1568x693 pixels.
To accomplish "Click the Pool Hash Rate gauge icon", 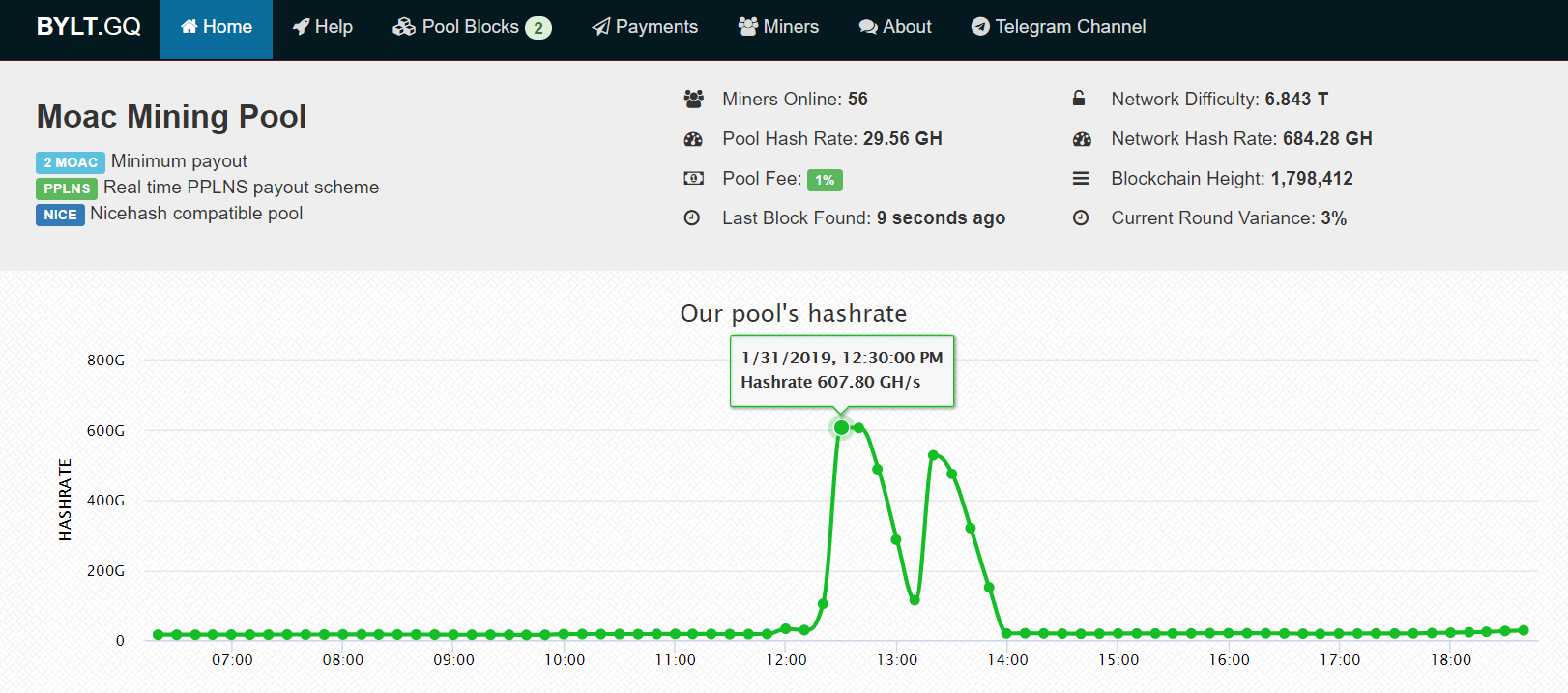I will (x=693, y=139).
